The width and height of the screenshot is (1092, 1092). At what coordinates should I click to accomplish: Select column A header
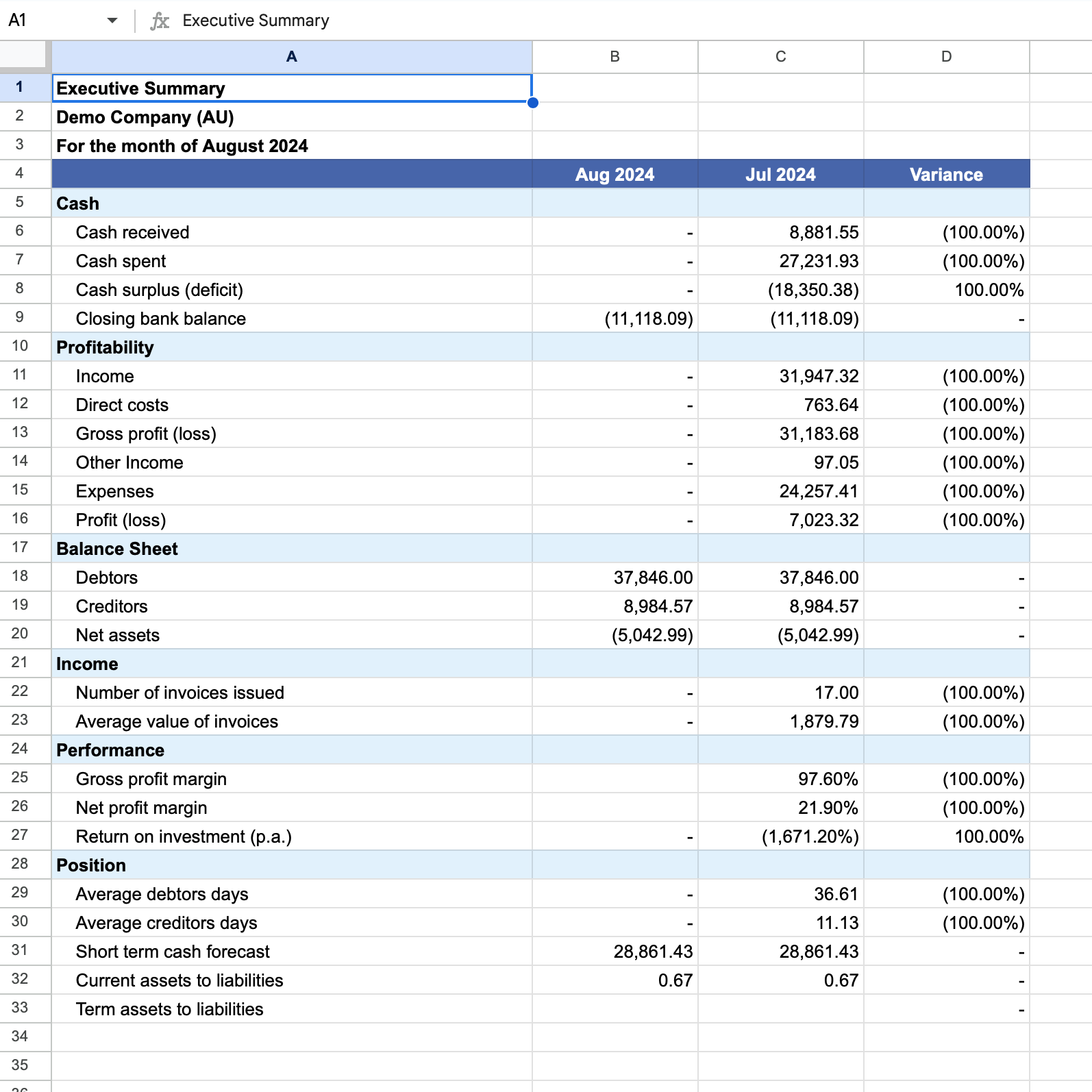pos(292,57)
